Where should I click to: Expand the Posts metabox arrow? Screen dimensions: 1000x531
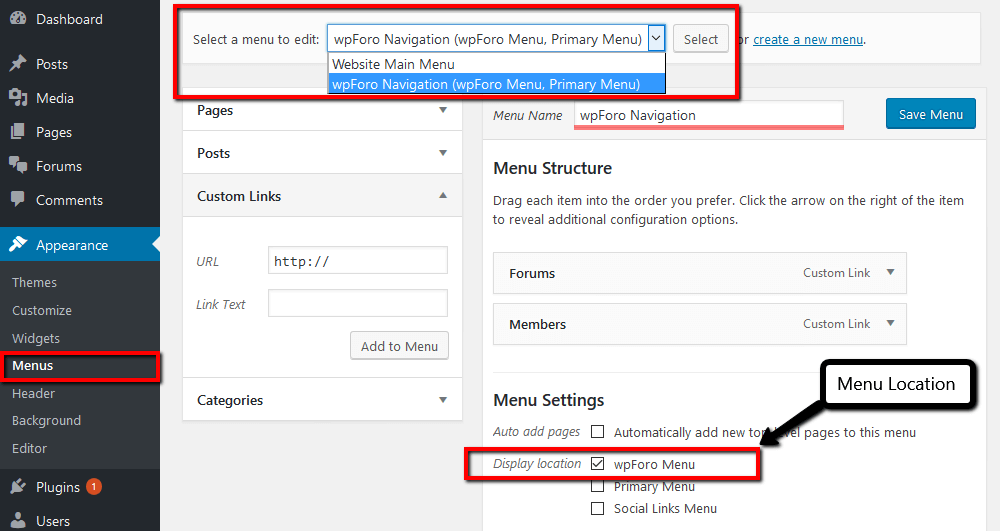[443, 152]
